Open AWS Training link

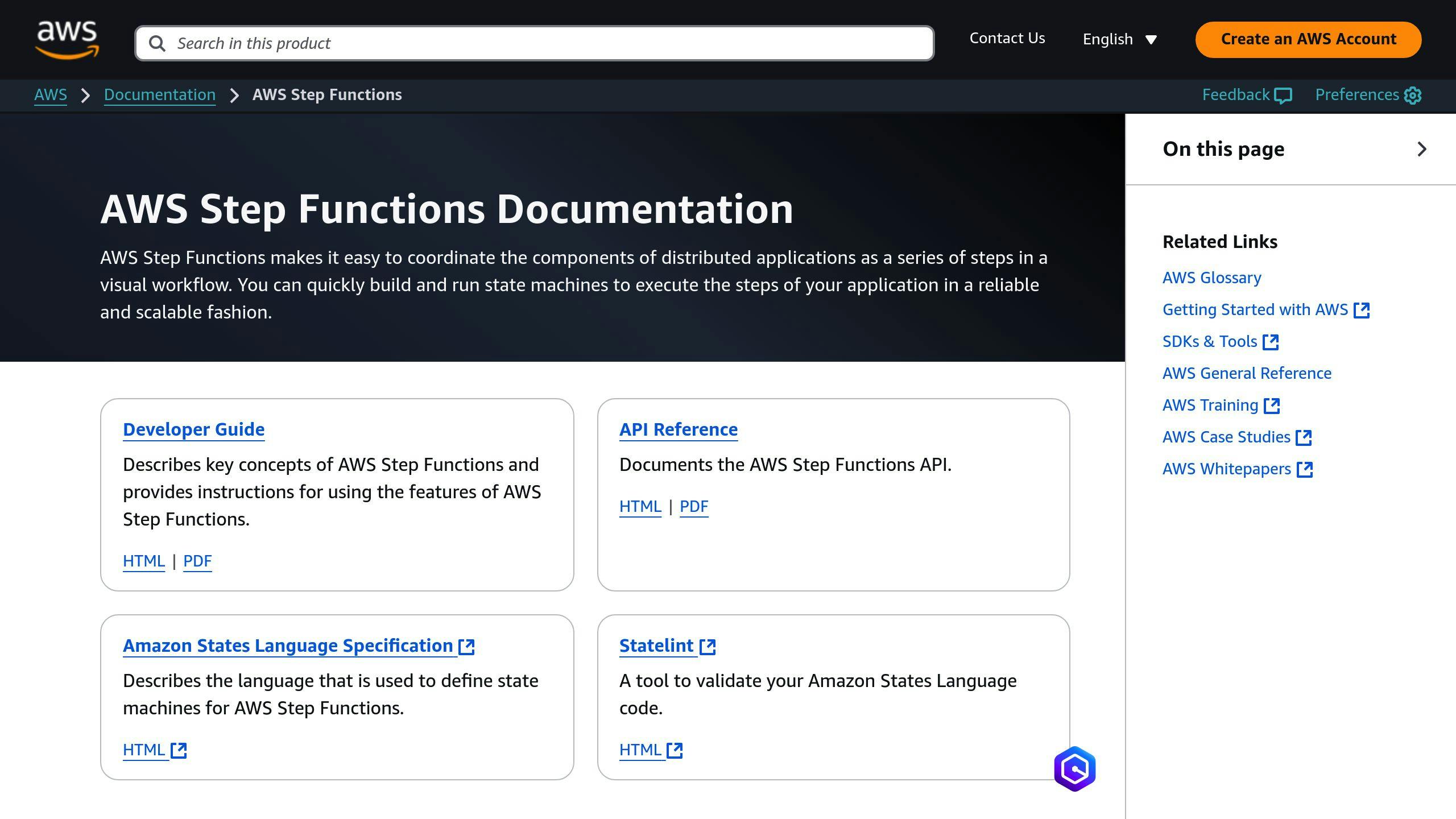point(1221,405)
